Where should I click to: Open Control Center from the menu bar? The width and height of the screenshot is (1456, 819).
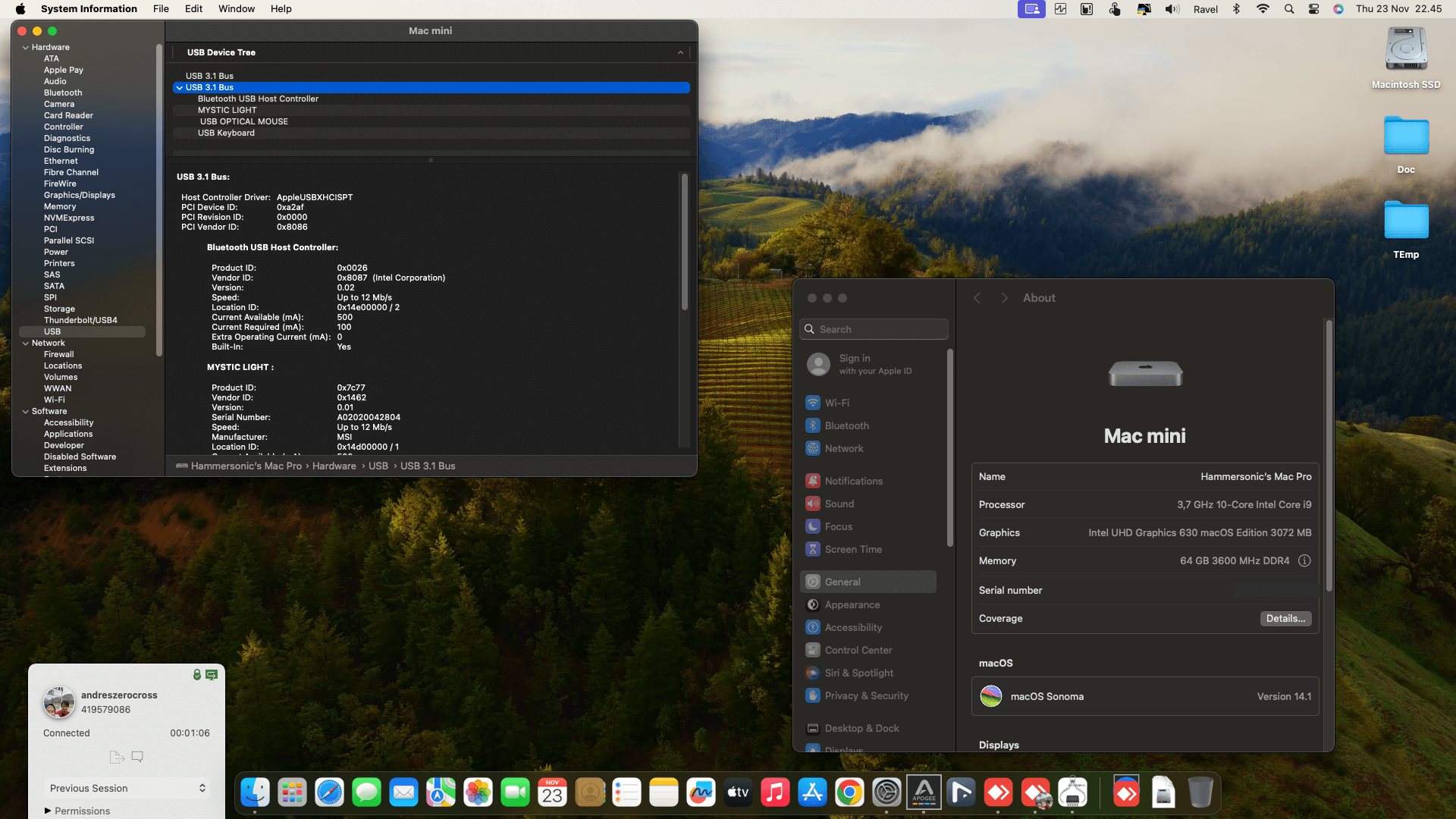pyautogui.click(x=1313, y=9)
